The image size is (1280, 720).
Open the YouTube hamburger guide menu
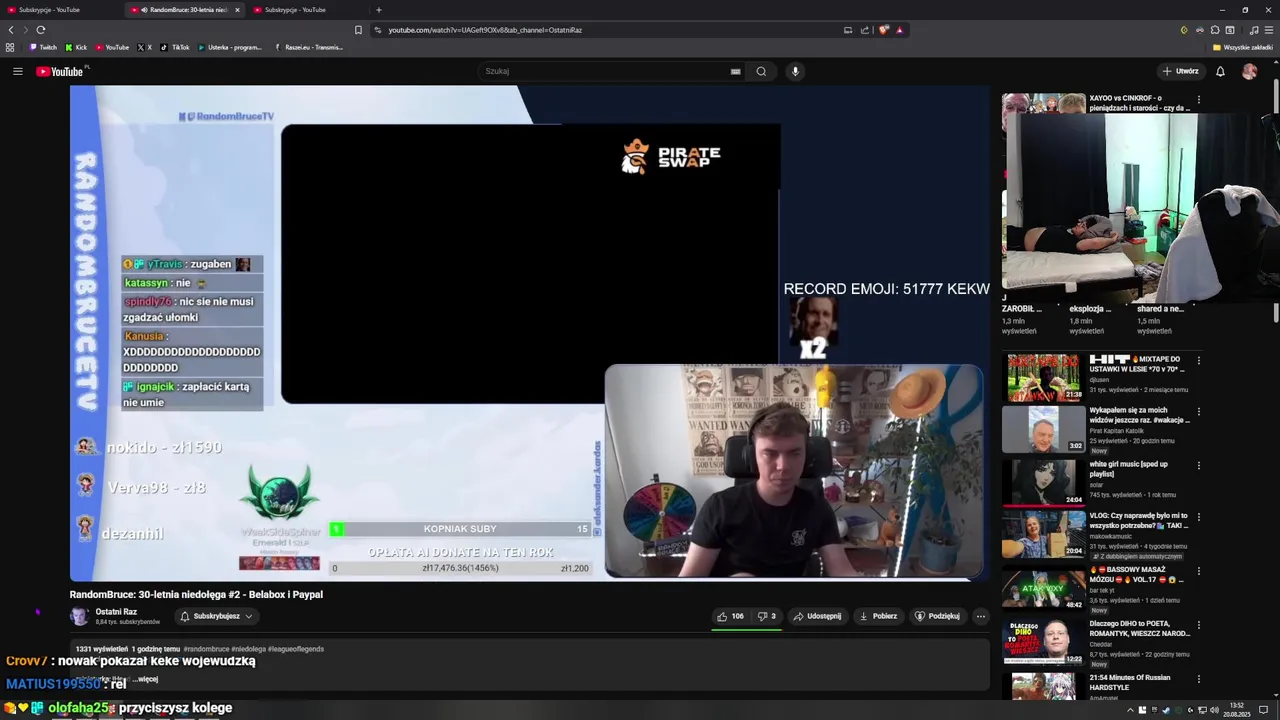(x=17, y=71)
